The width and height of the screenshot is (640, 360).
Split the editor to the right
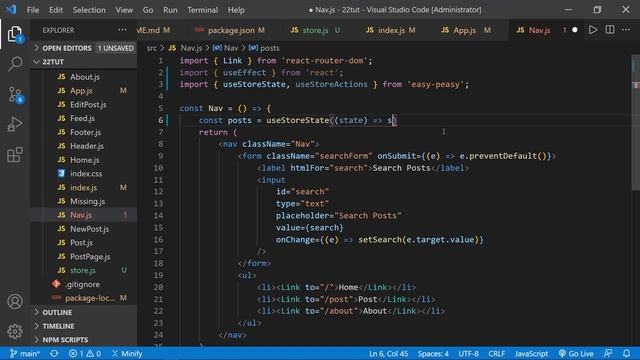click(610, 30)
